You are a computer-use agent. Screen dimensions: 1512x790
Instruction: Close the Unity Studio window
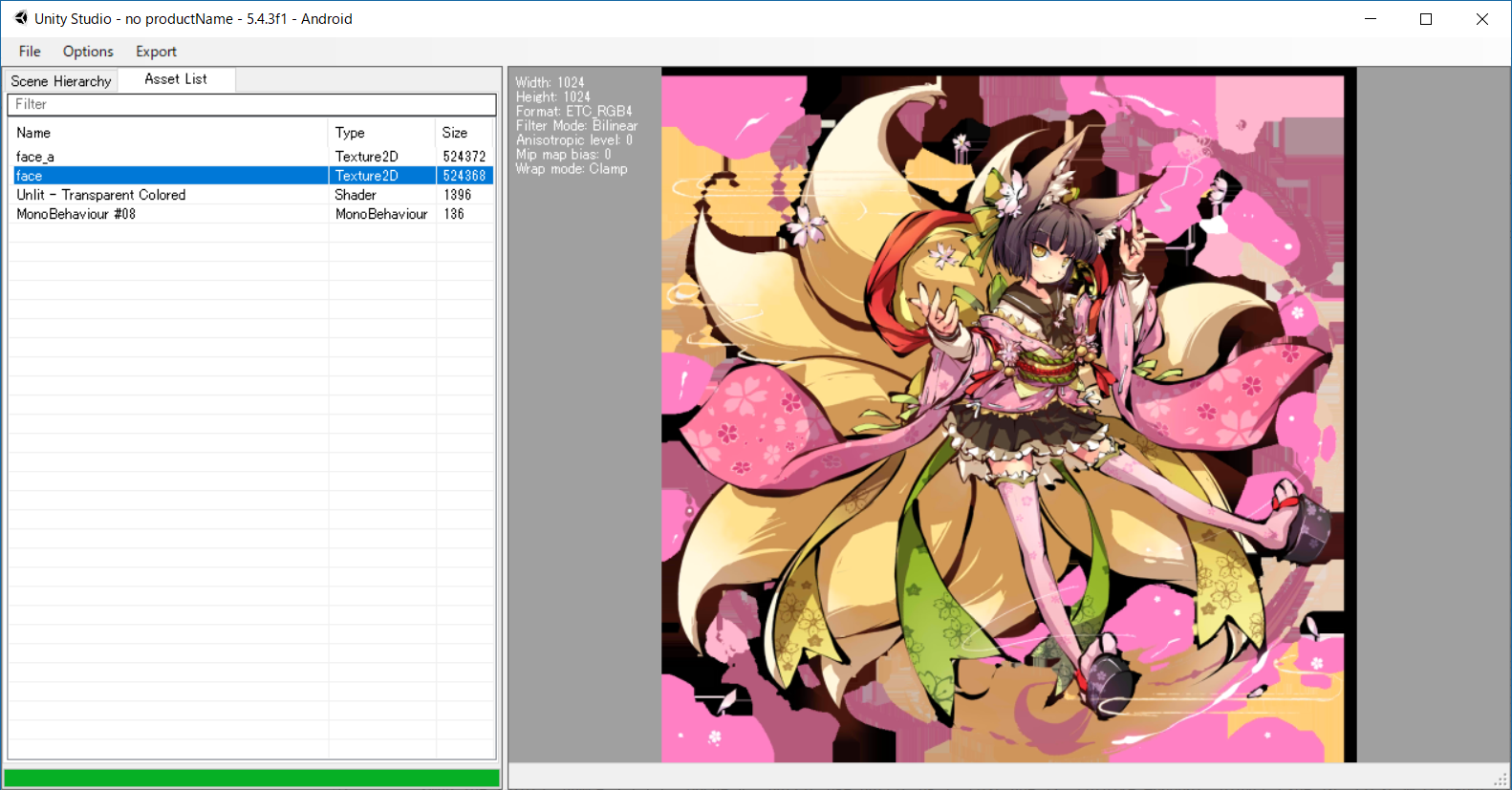[1482, 19]
